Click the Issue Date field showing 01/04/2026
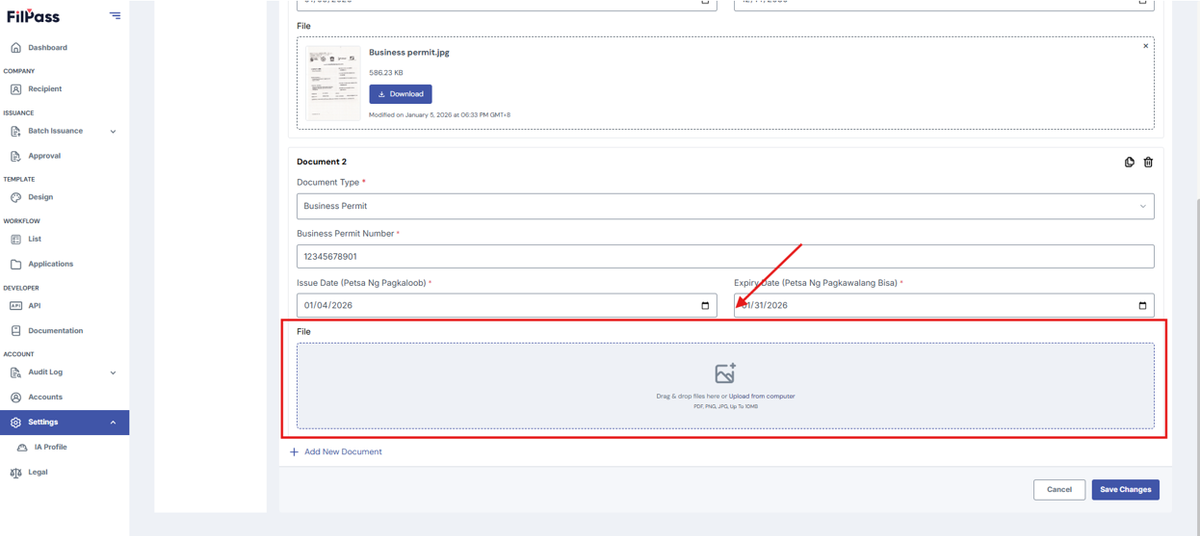 (x=507, y=305)
